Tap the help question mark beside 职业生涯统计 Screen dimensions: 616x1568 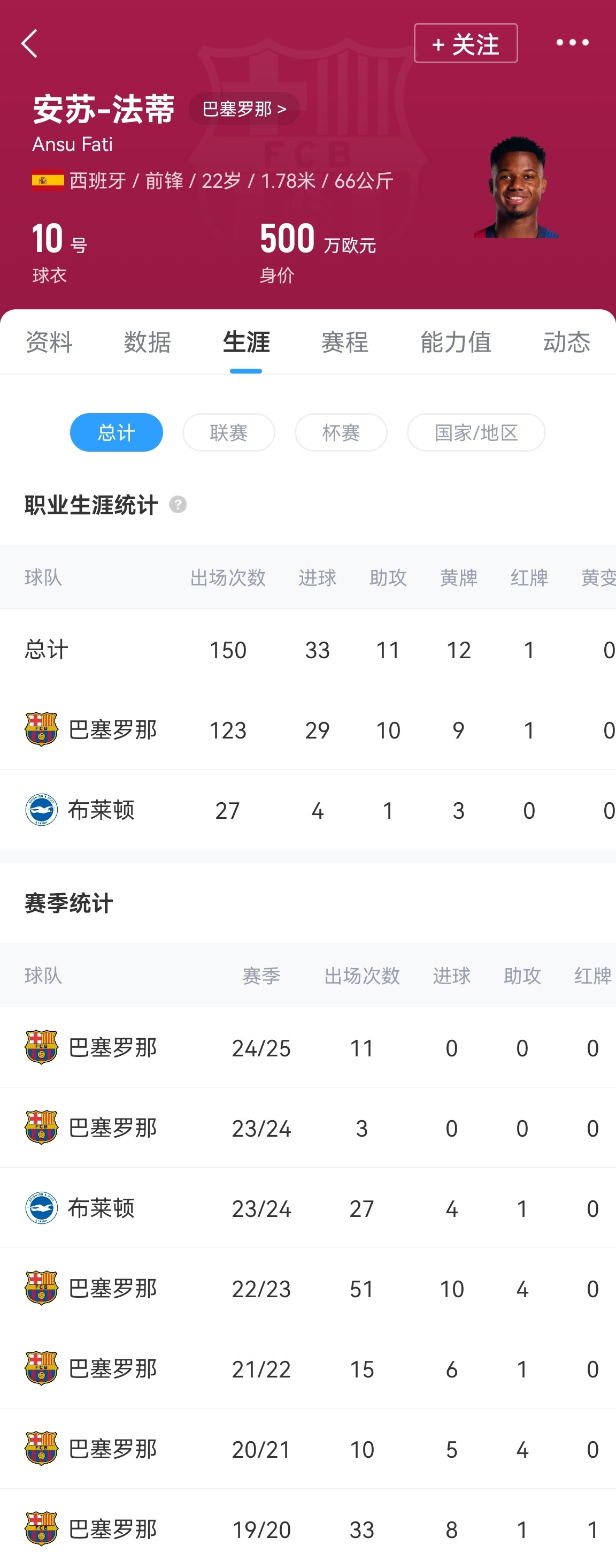[178, 505]
